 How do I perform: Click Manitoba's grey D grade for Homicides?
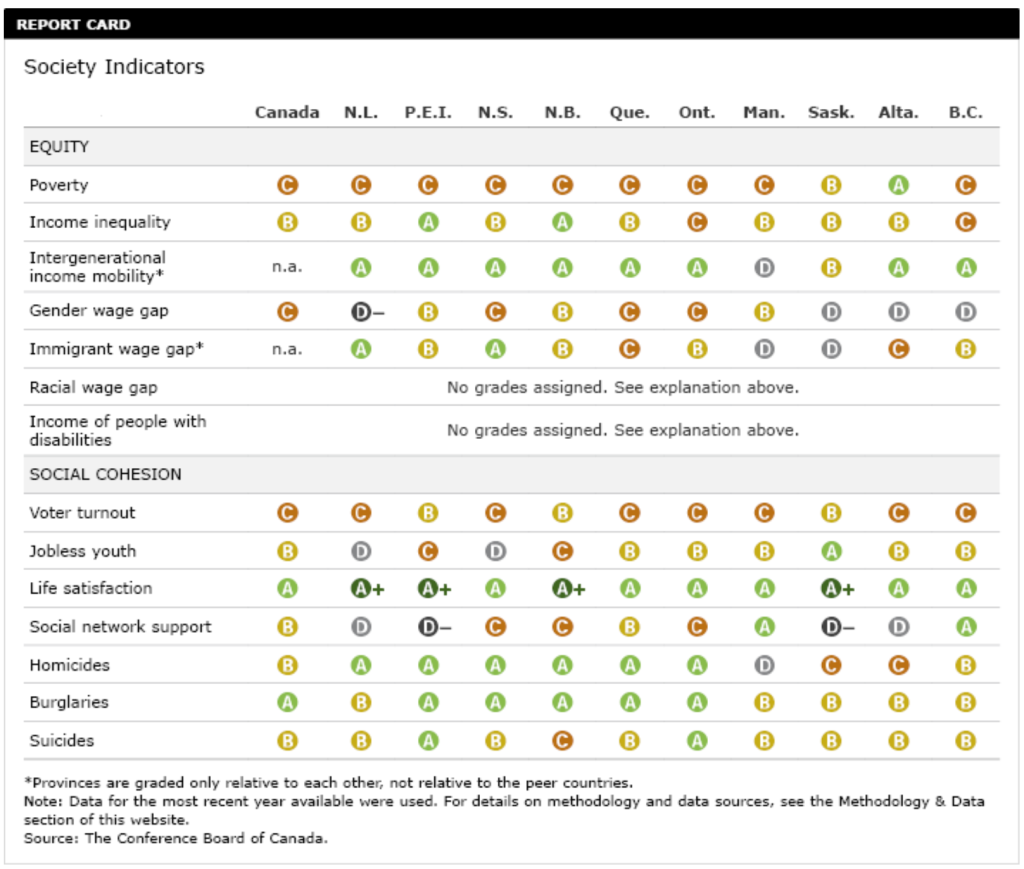coord(764,665)
